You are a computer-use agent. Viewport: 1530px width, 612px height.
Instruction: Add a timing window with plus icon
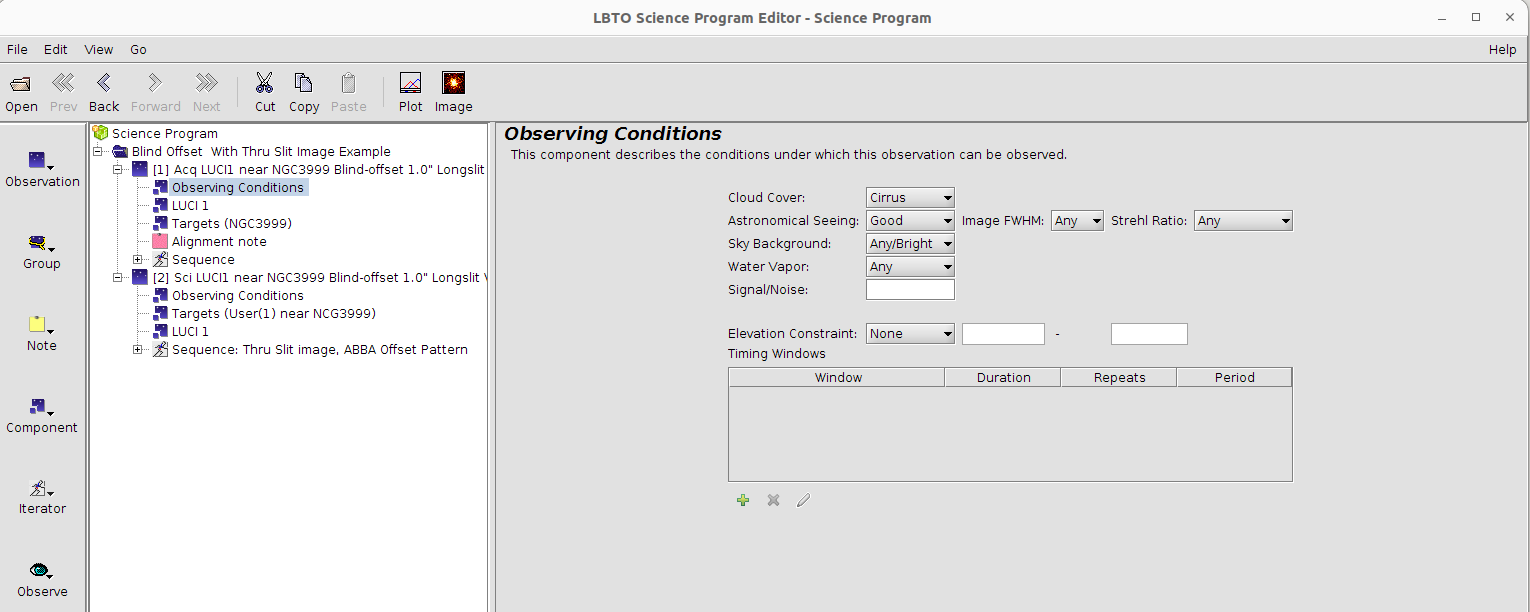pos(743,500)
